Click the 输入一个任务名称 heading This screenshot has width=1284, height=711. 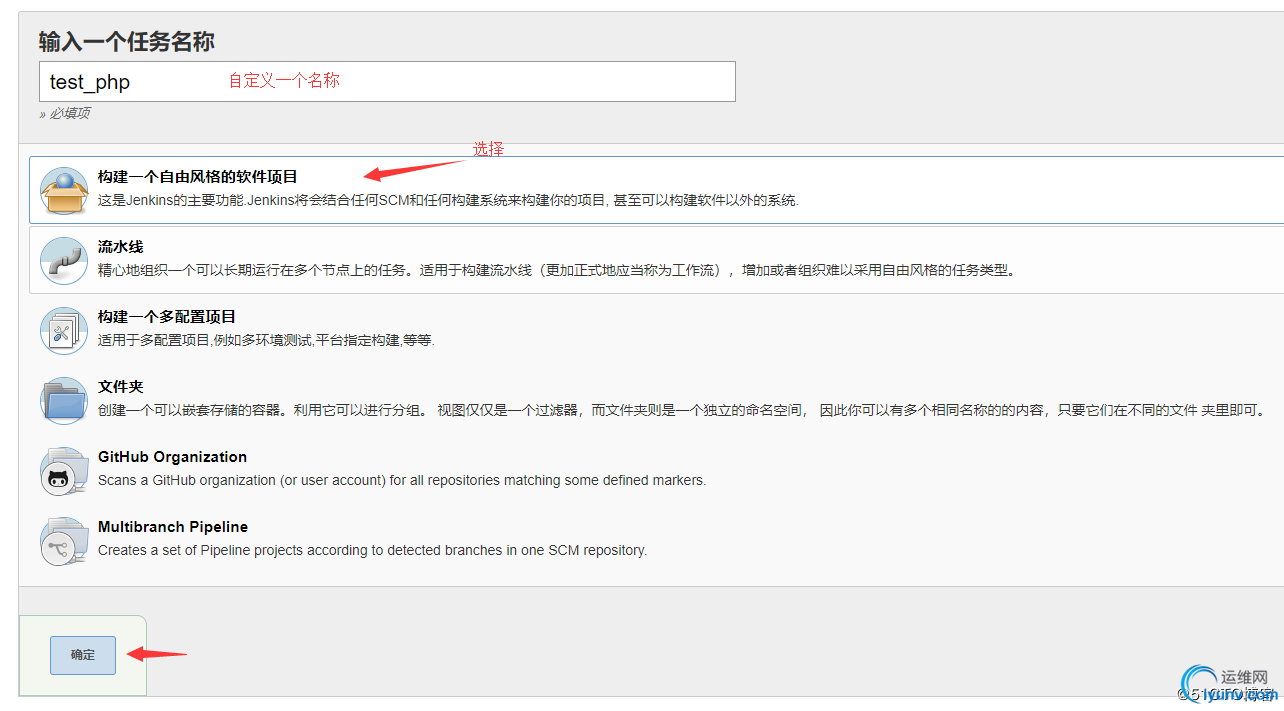pyautogui.click(x=127, y=41)
